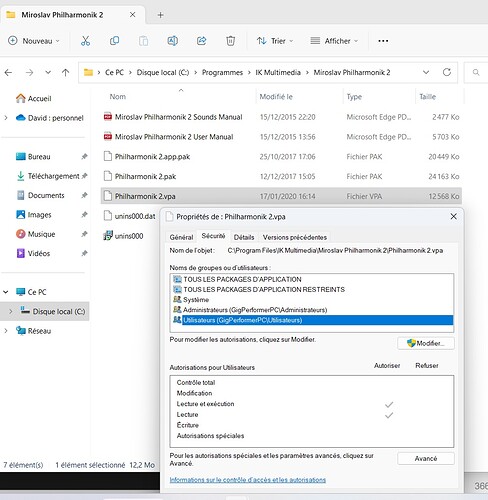Open the Afficher view dropdown

(334, 41)
